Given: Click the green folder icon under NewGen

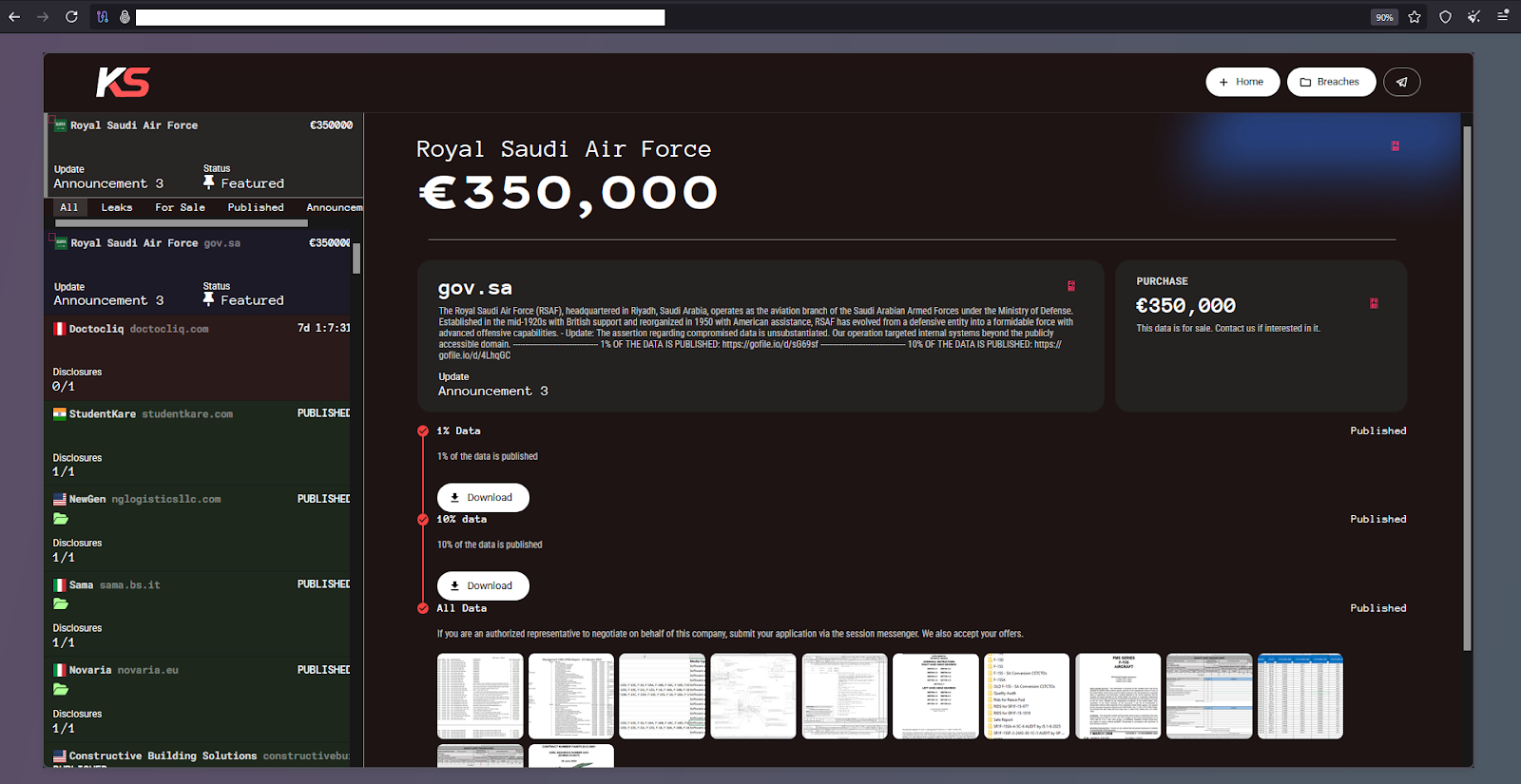Looking at the screenshot, I should click(61, 519).
